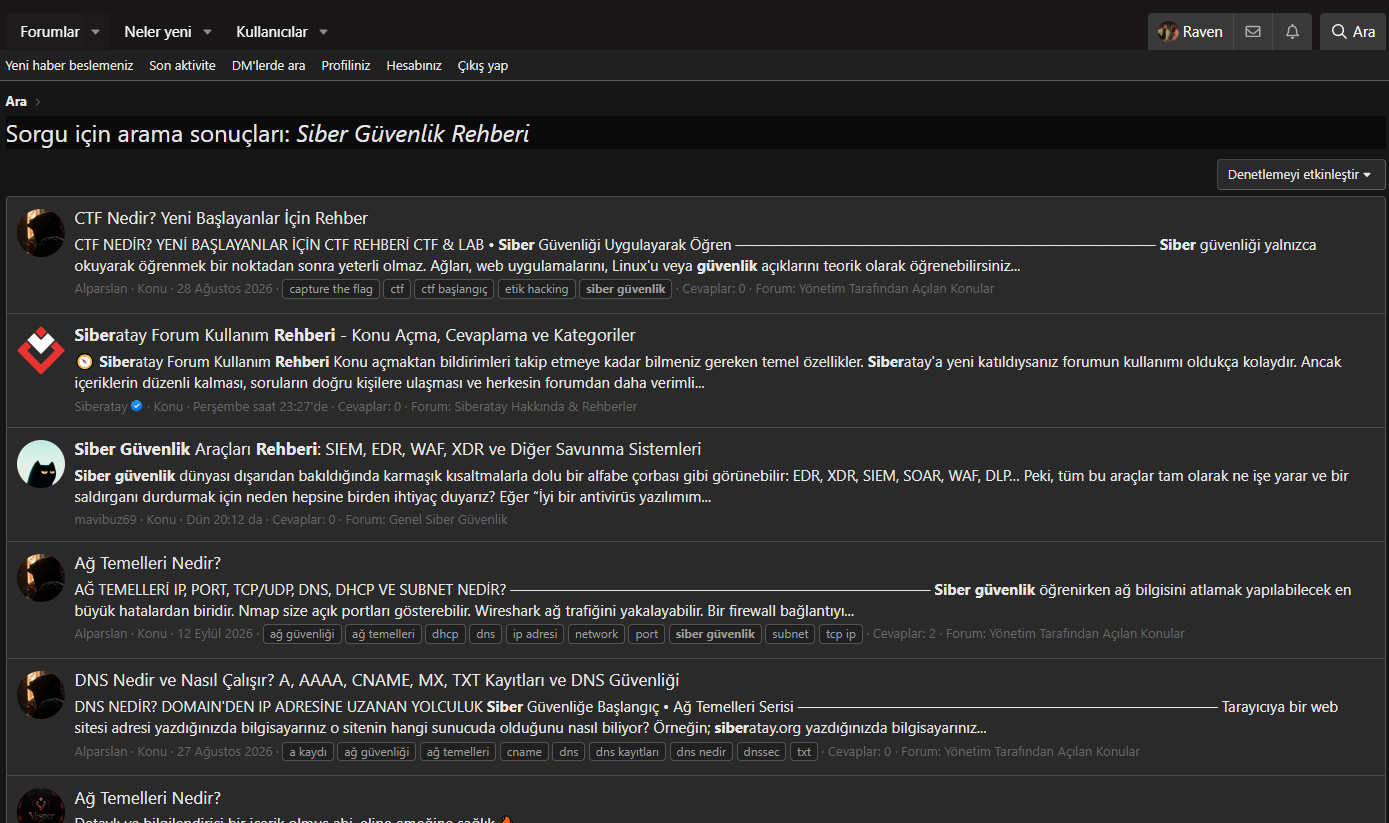This screenshot has height=823, width=1389.
Task: Open the DNS Nedir ve Nasıl Çalışır thread
Action: click(377, 680)
